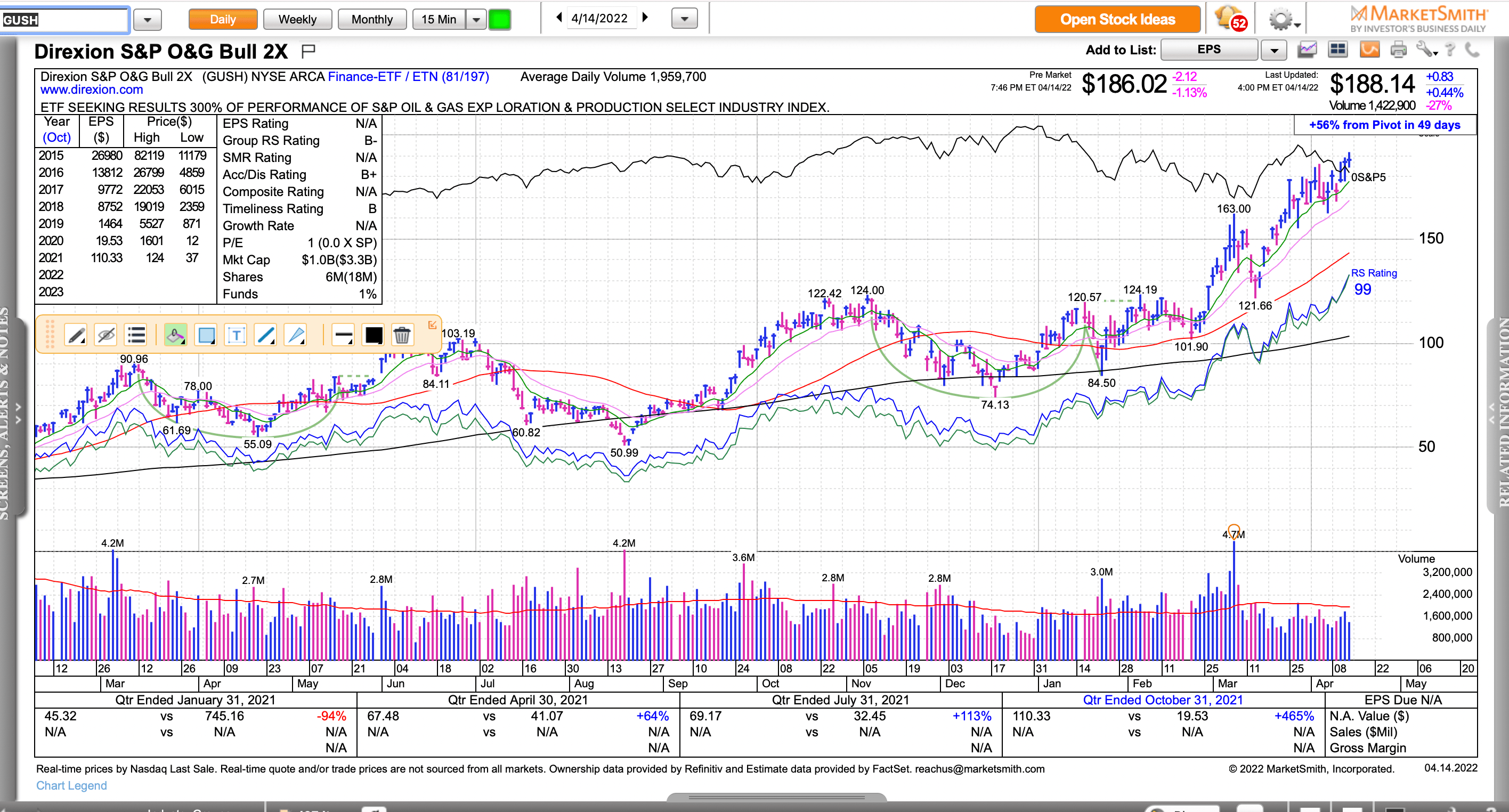Click the (Oct) fiscal year label
This screenshot has height=812, width=1509.
(x=56, y=137)
